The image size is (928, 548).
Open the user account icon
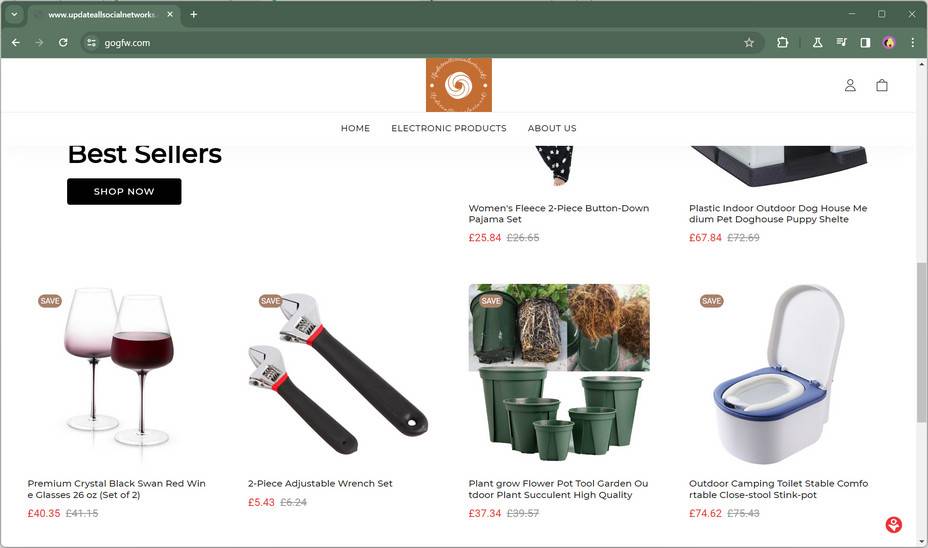(850, 85)
